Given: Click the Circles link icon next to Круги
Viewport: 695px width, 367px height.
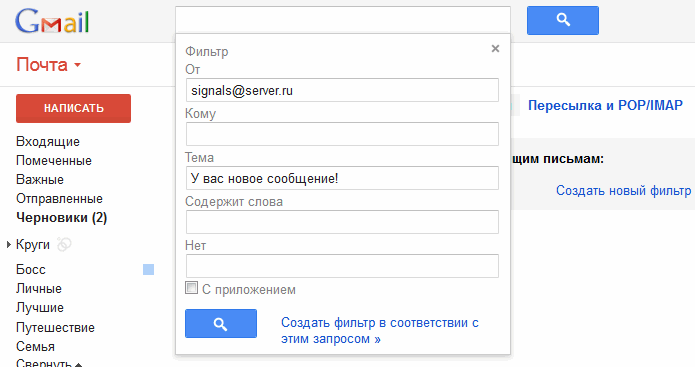Looking at the screenshot, I should click(64, 244).
